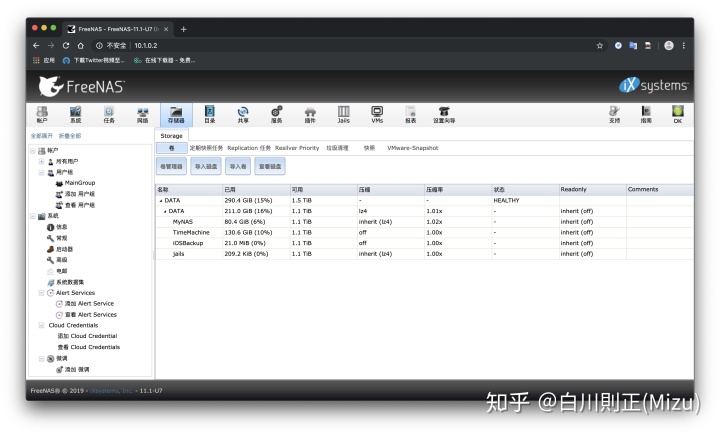Collapse the 微调 tree node

[x=41, y=358]
